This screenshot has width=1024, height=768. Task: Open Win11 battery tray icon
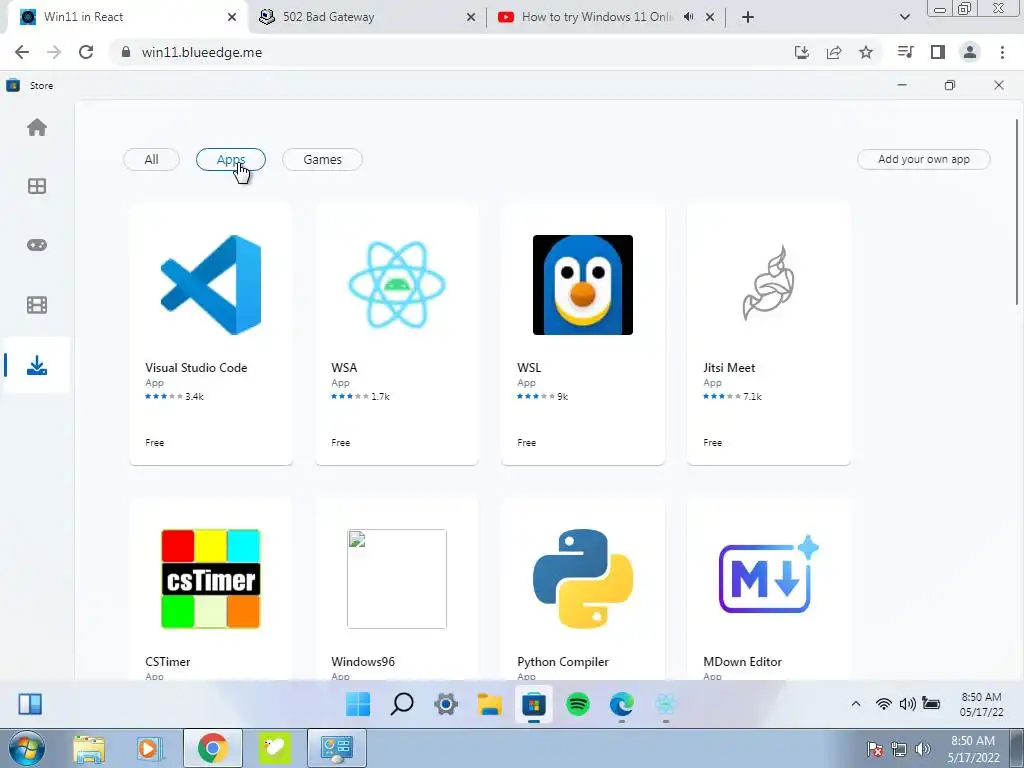coord(931,704)
